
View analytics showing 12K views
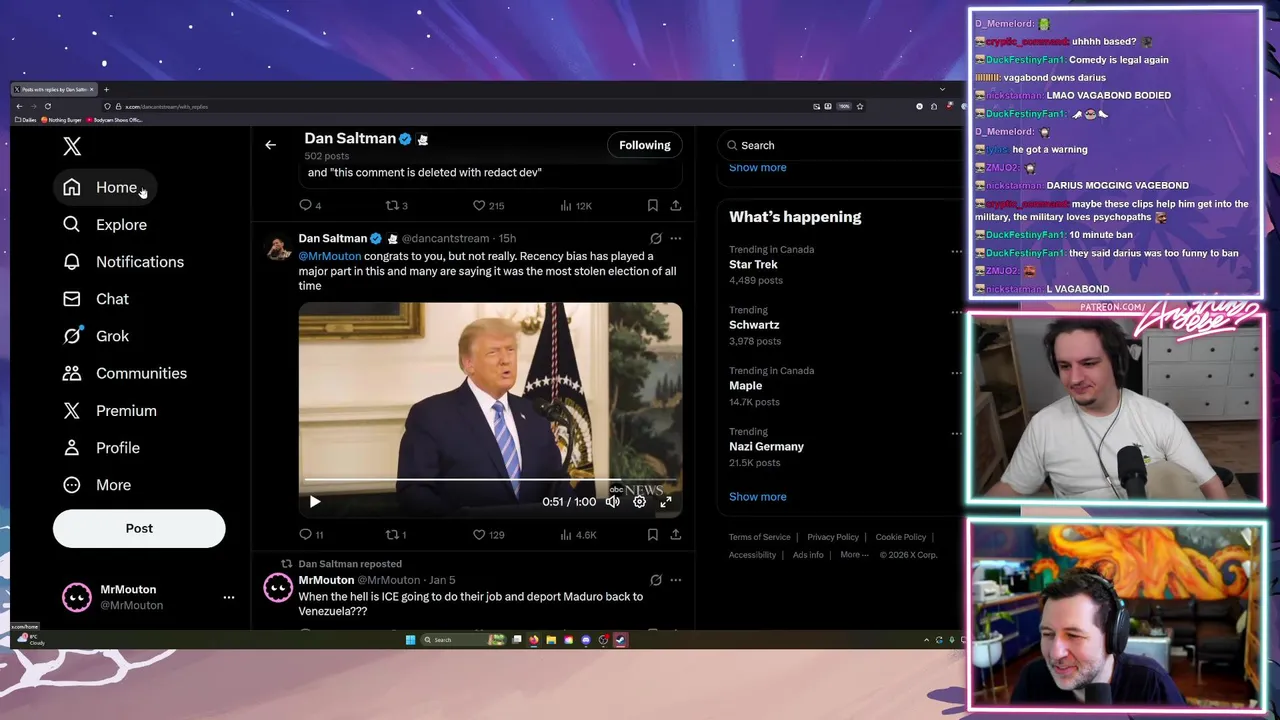[x=576, y=205]
